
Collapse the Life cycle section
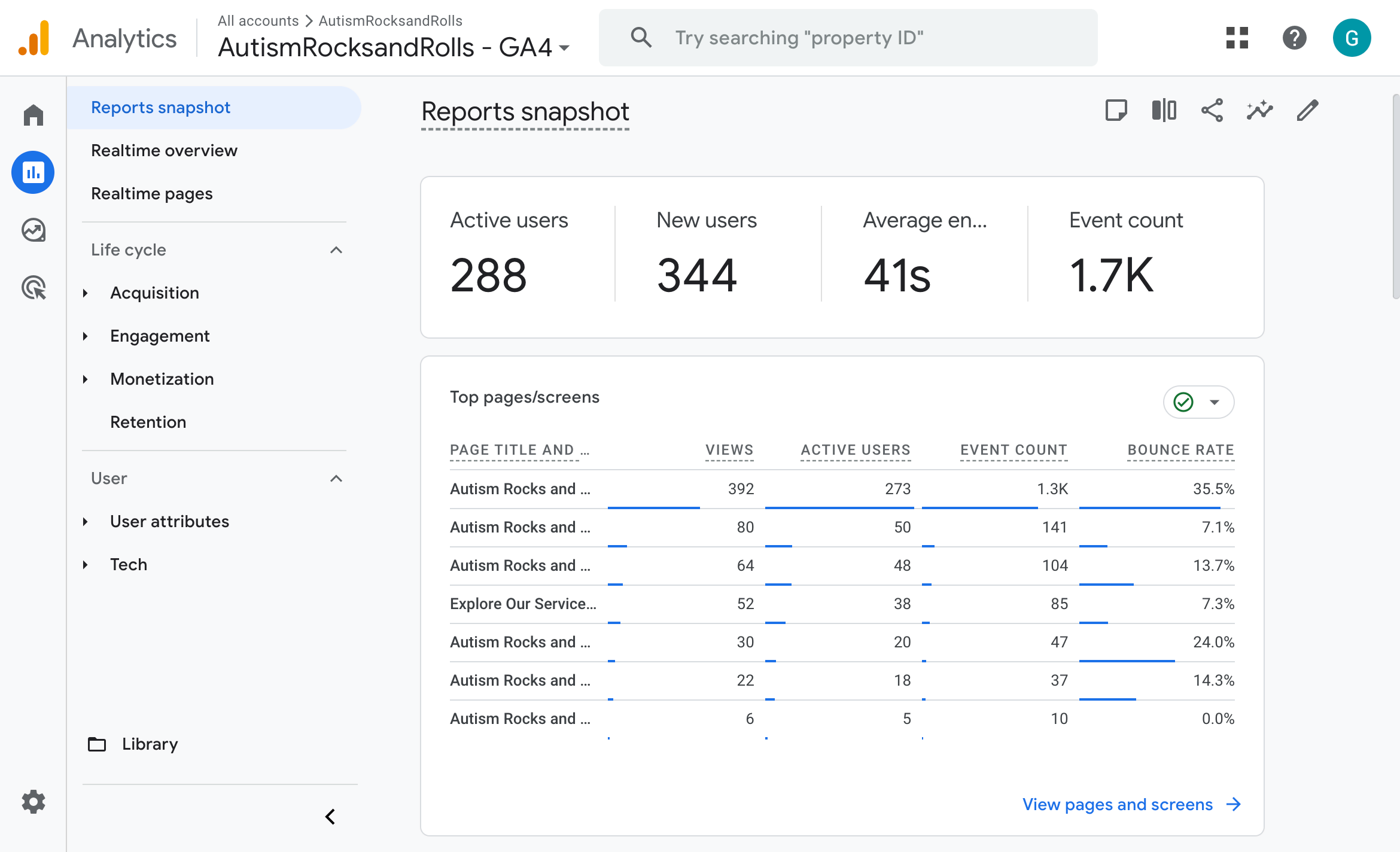tap(336, 250)
